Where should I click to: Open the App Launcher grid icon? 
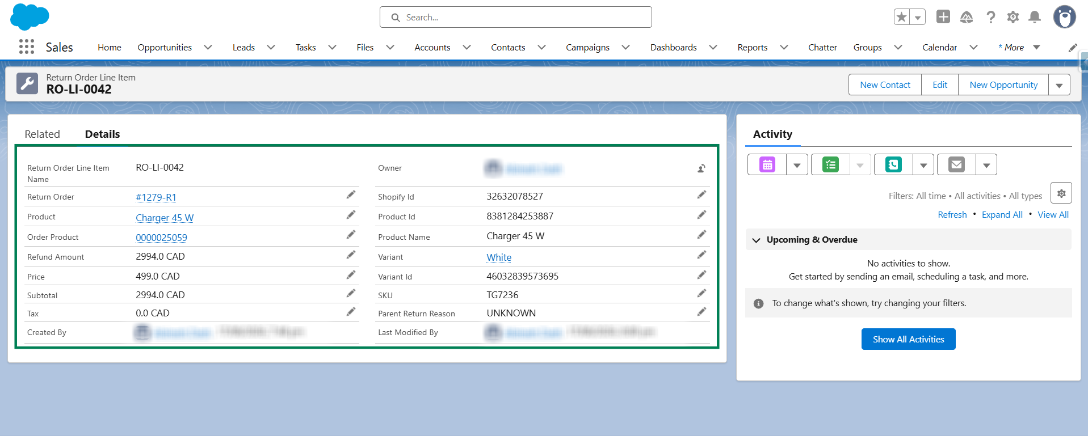26,47
